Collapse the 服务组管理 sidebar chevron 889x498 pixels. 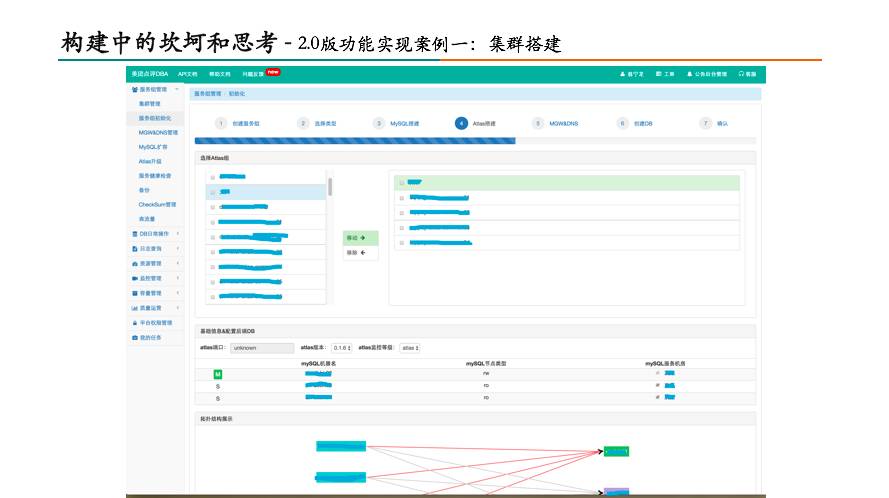tap(177, 90)
